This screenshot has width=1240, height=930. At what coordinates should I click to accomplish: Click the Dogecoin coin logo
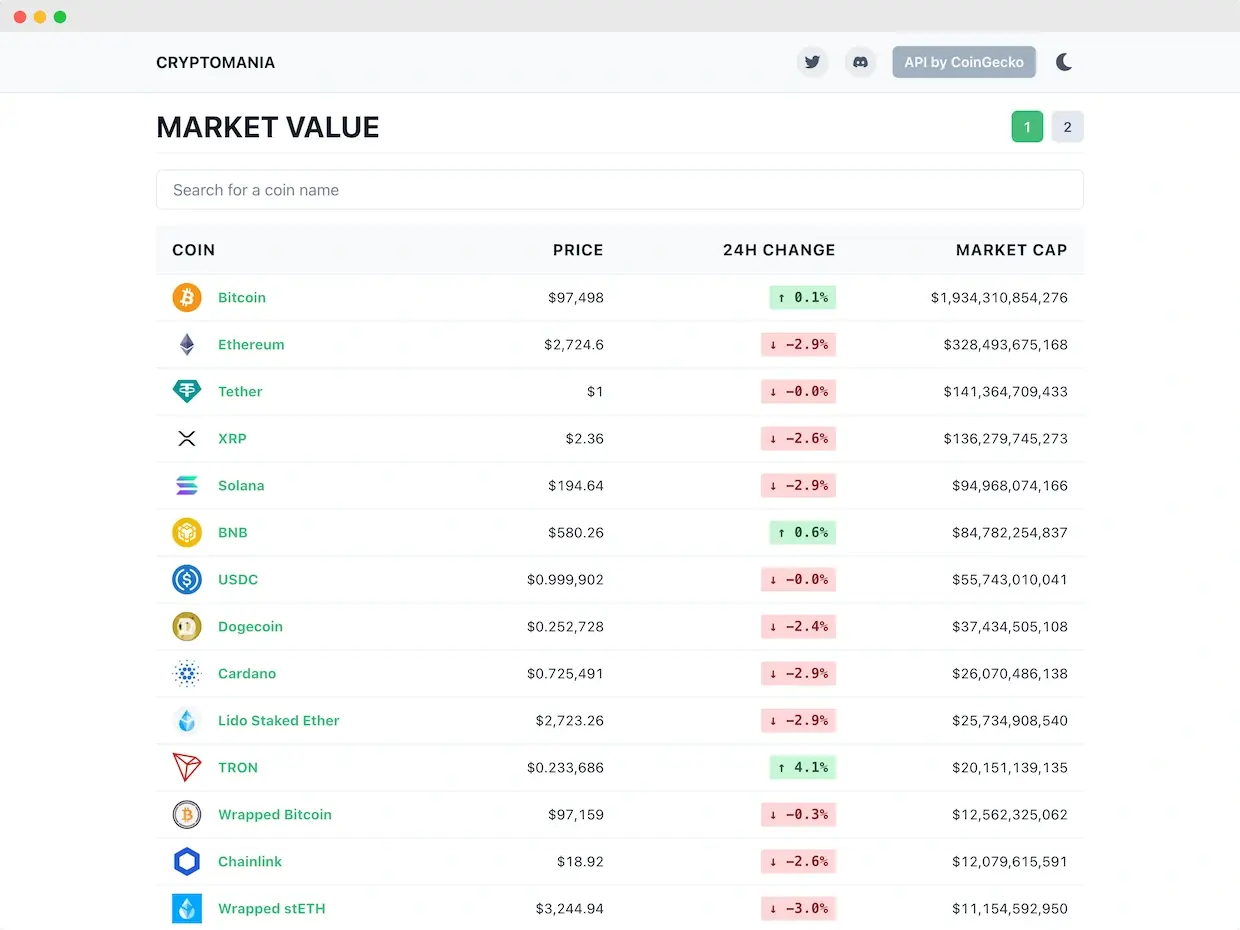click(187, 627)
